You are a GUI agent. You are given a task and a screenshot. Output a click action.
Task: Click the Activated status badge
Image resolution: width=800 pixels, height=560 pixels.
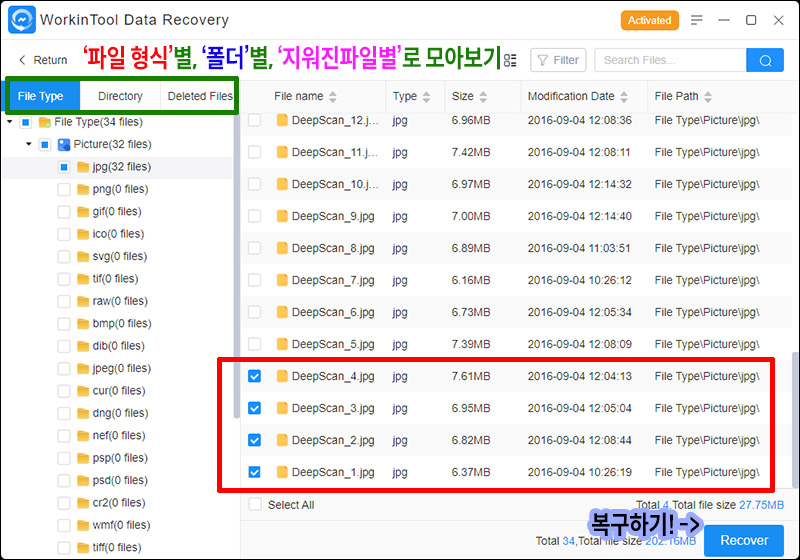click(x=649, y=20)
